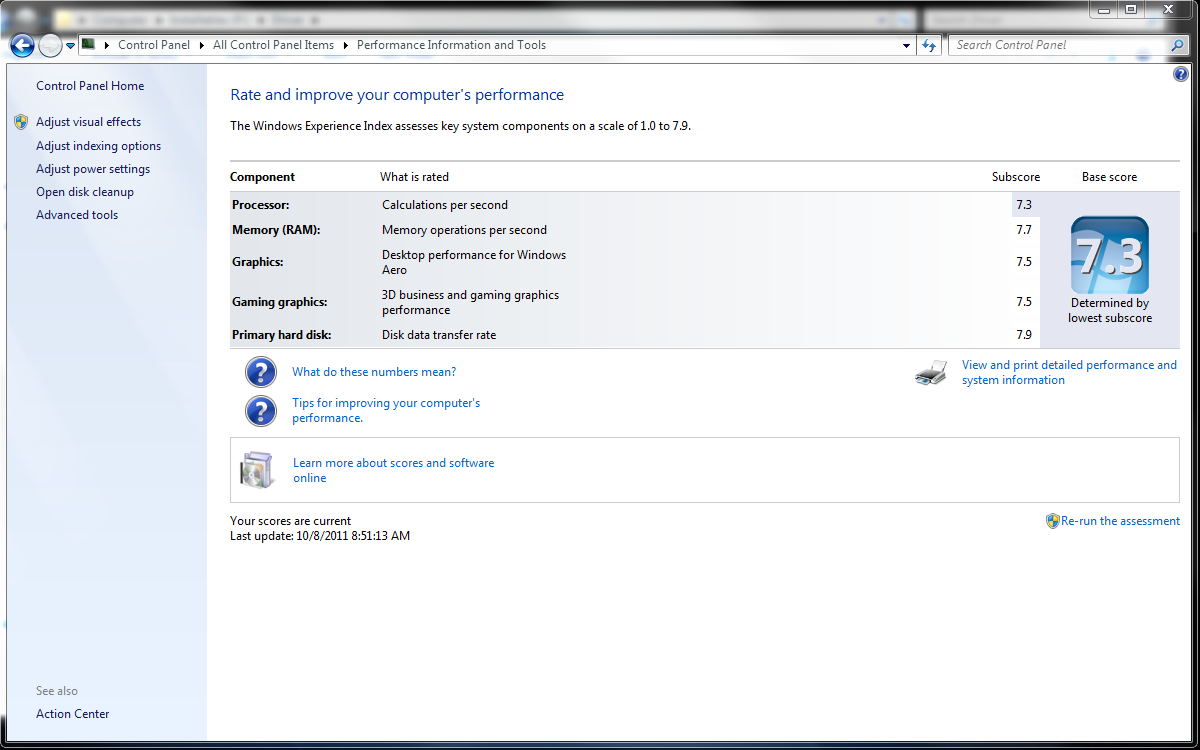This screenshot has width=1200, height=750.
Task: Click the 'Subscore' column header
Action: tap(1016, 177)
